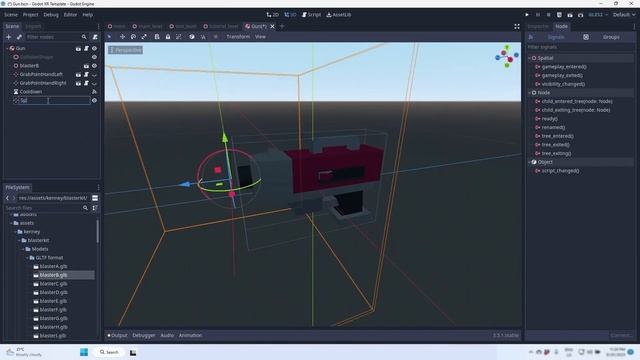Switch to the 2D workspace
Viewport: 640px width, 360px height.
pyautogui.click(x=272, y=15)
